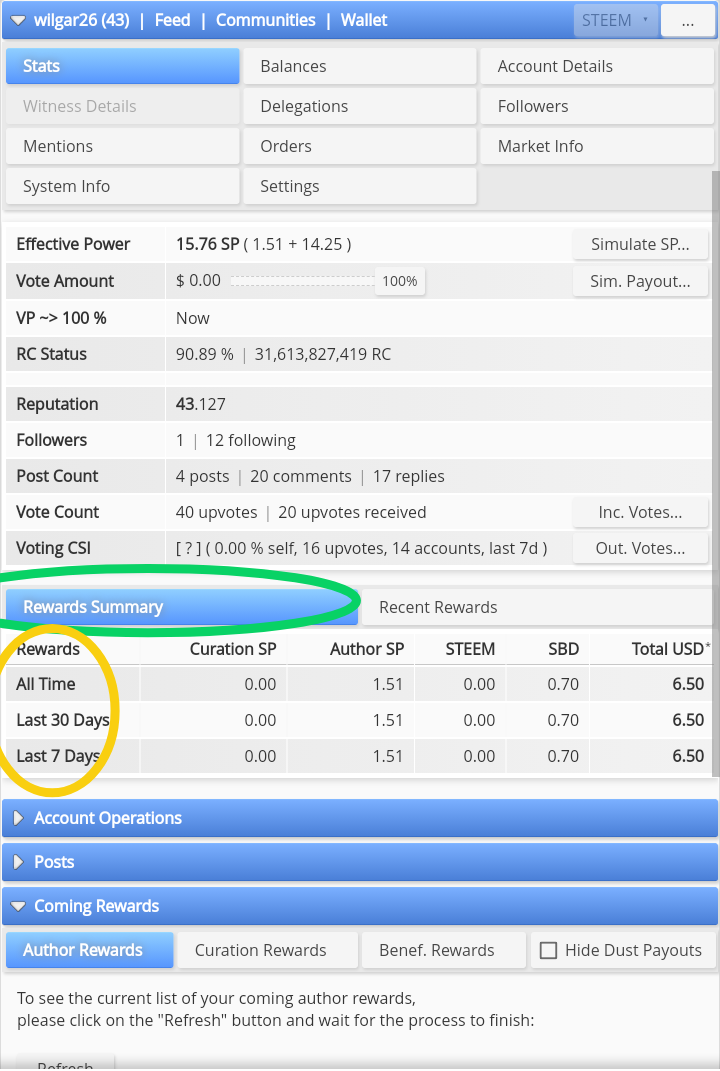Open the Feed link
This screenshot has height=1071, width=720.
[172, 20]
